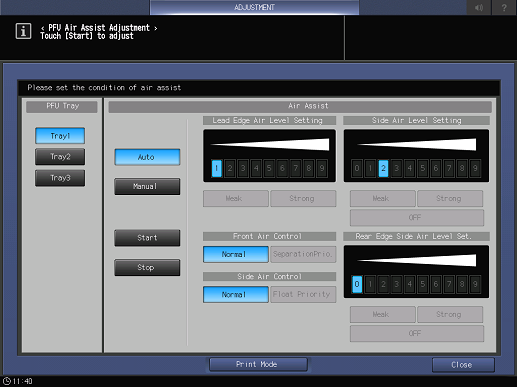Set Side Air Control to Normal
Image resolution: width=517 pixels, height=387 pixels.
(x=236, y=295)
